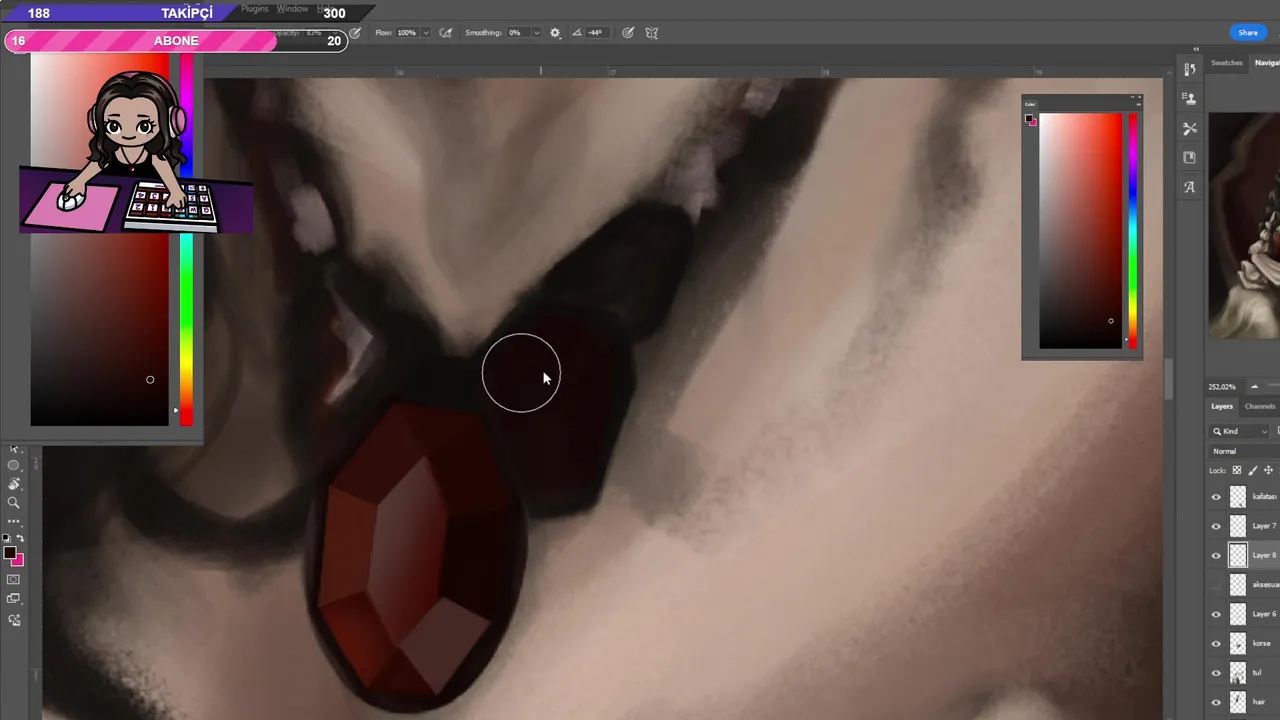The width and height of the screenshot is (1280, 720).
Task: Open the Clone Source stamp panel icon
Action: tap(1189, 99)
